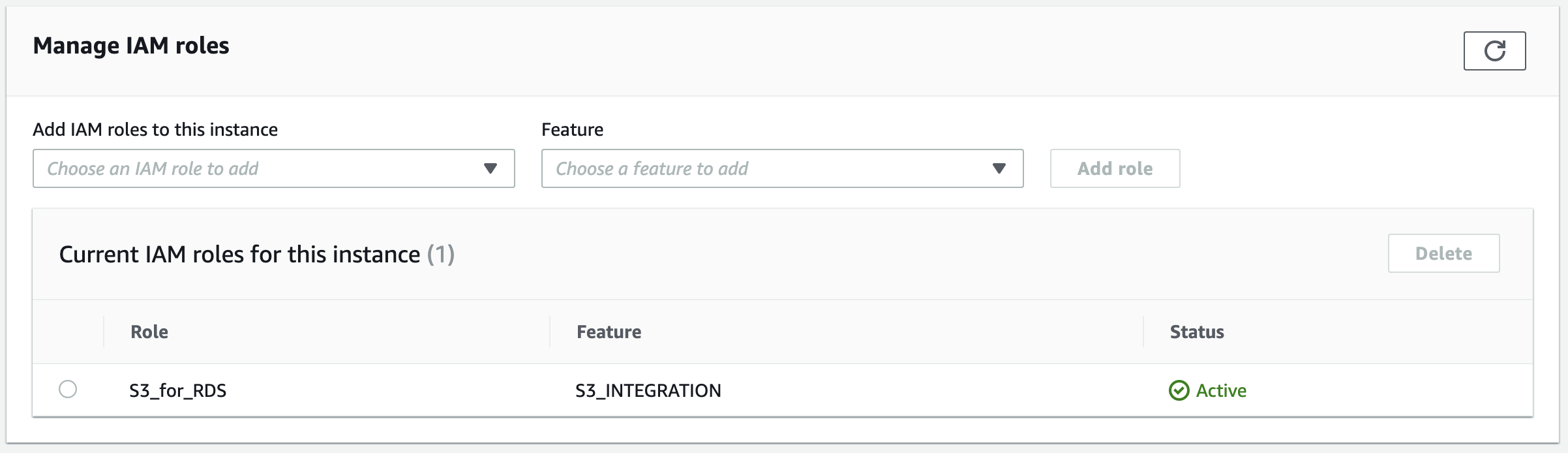This screenshot has width=1568, height=453.
Task: Click the role count '(1)' indicator
Action: tap(441, 255)
